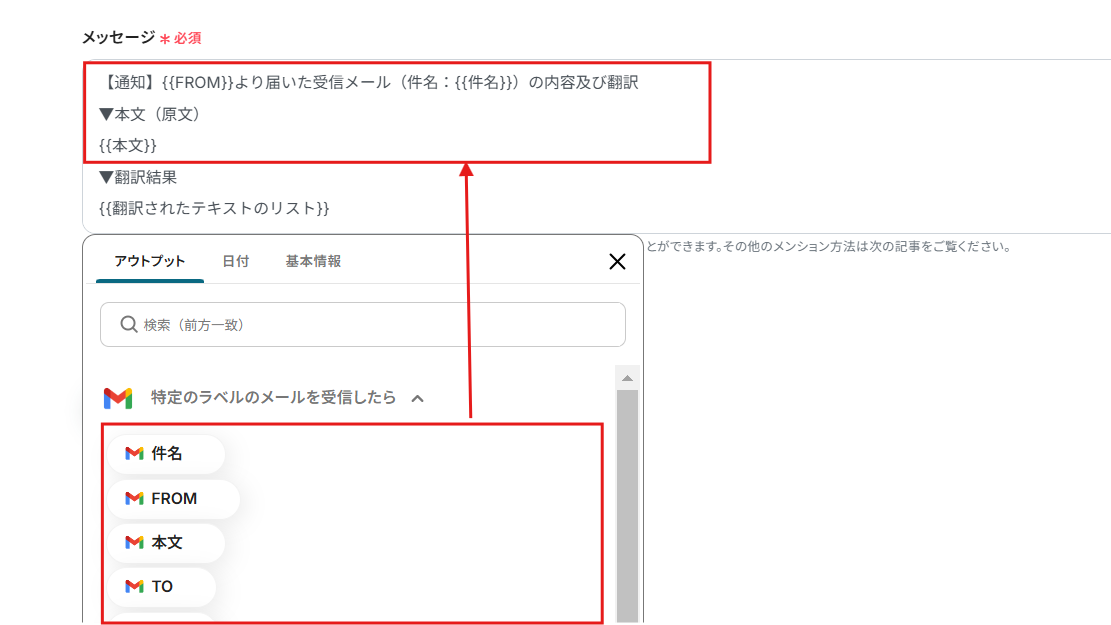Select the 件名 output variable chip
This screenshot has width=1111, height=625.
pyautogui.click(x=166, y=454)
